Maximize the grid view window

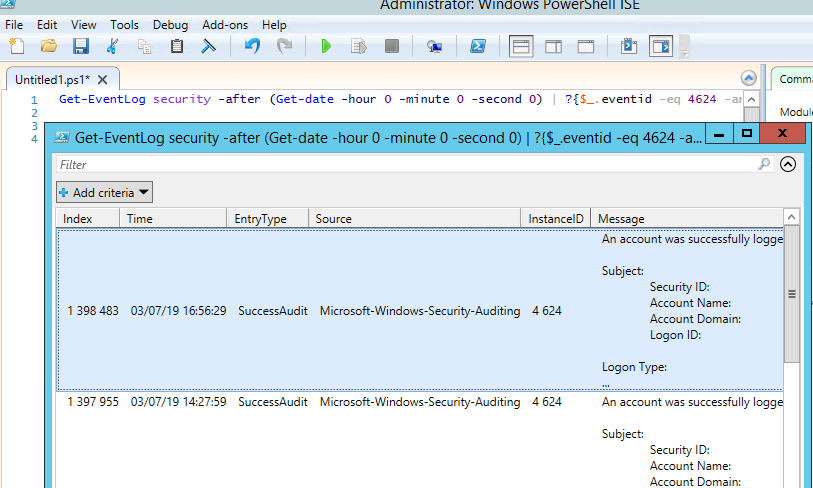point(747,134)
